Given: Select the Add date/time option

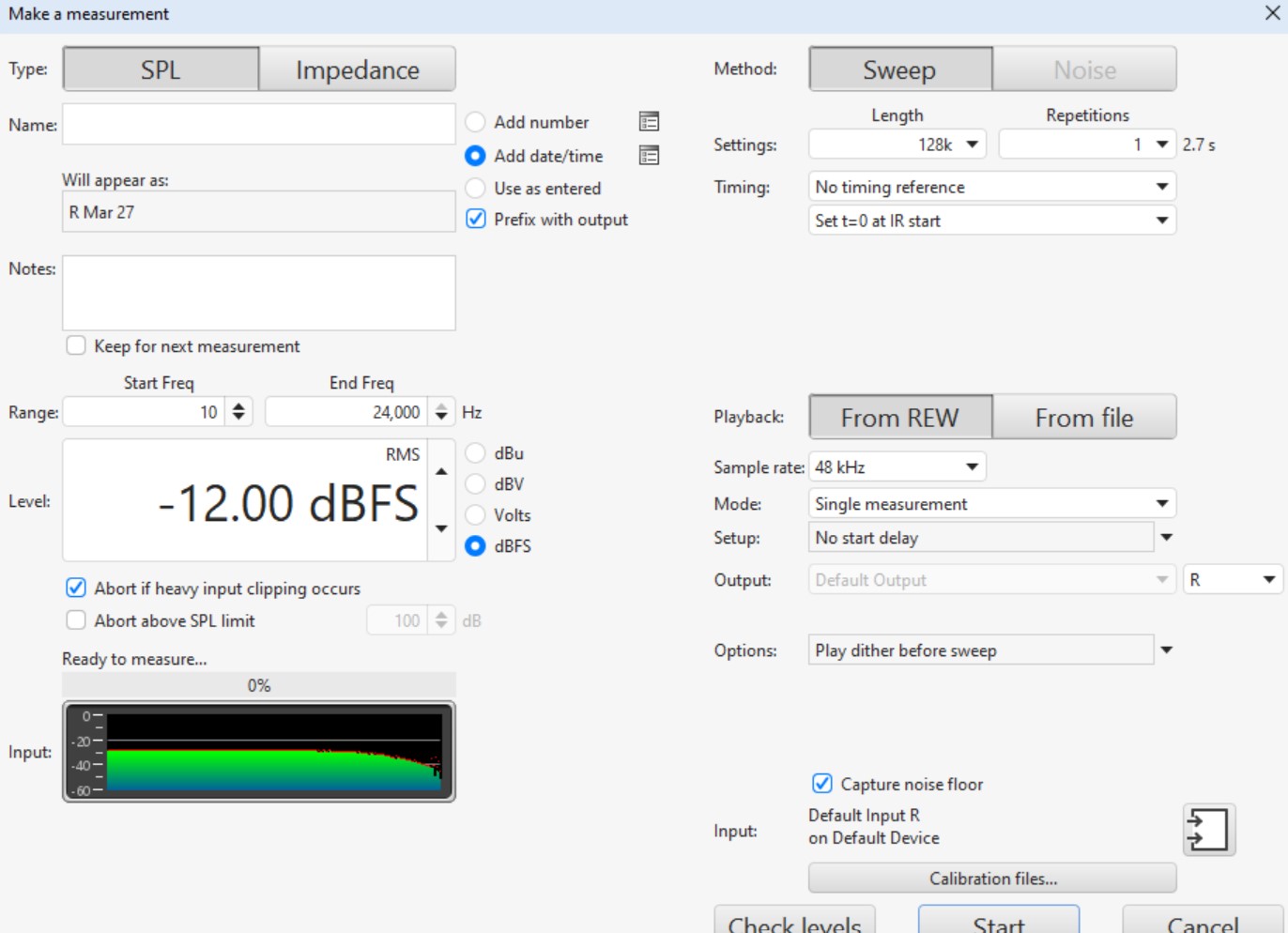Looking at the screenshot, I should [x=476, y=156].
